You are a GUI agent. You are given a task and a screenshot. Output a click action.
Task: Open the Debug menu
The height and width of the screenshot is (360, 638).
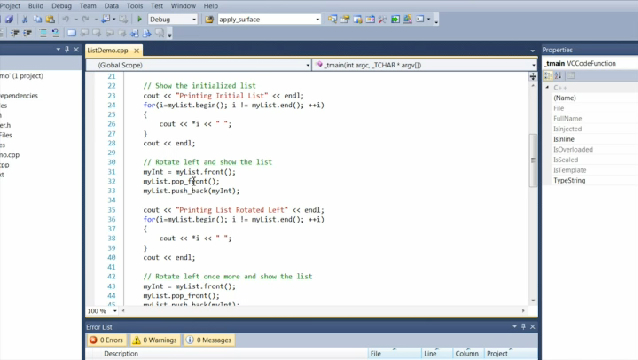[x=61, y=6]
